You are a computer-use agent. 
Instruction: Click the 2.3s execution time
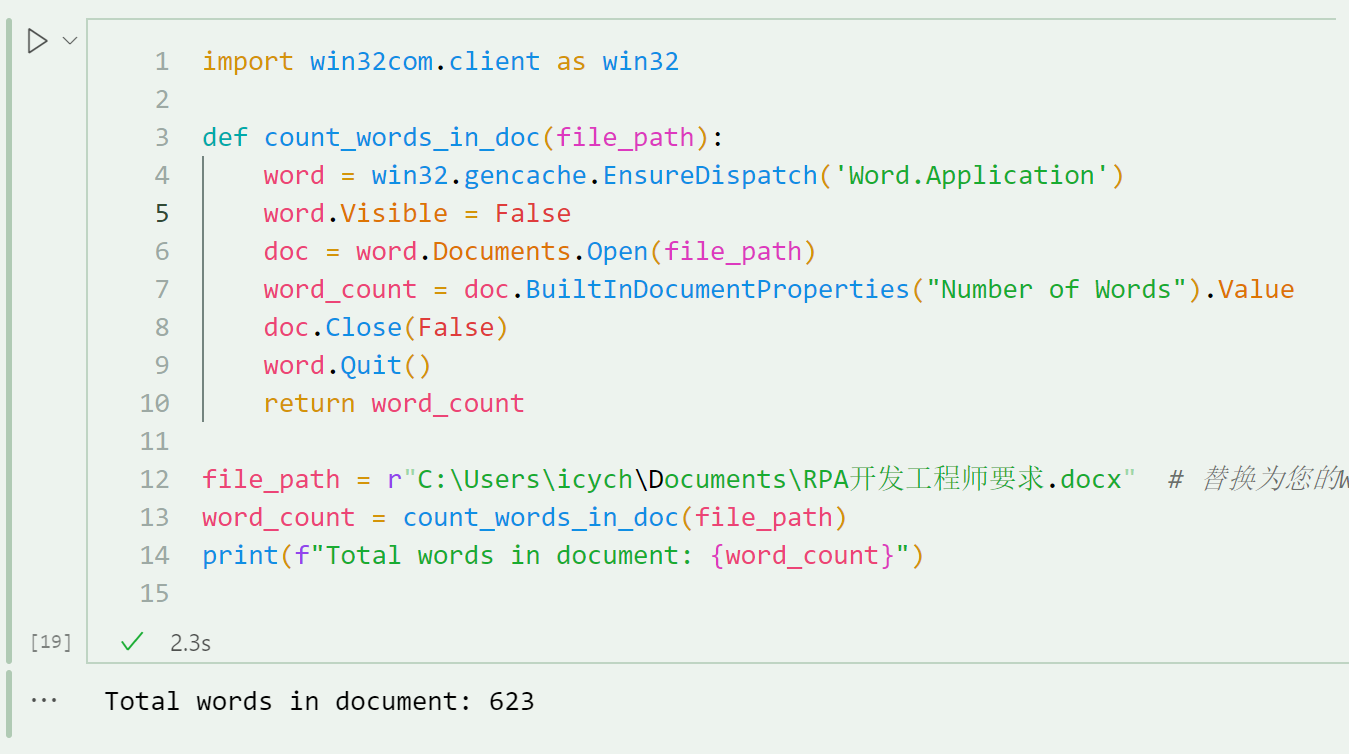(x=190, y=642)
